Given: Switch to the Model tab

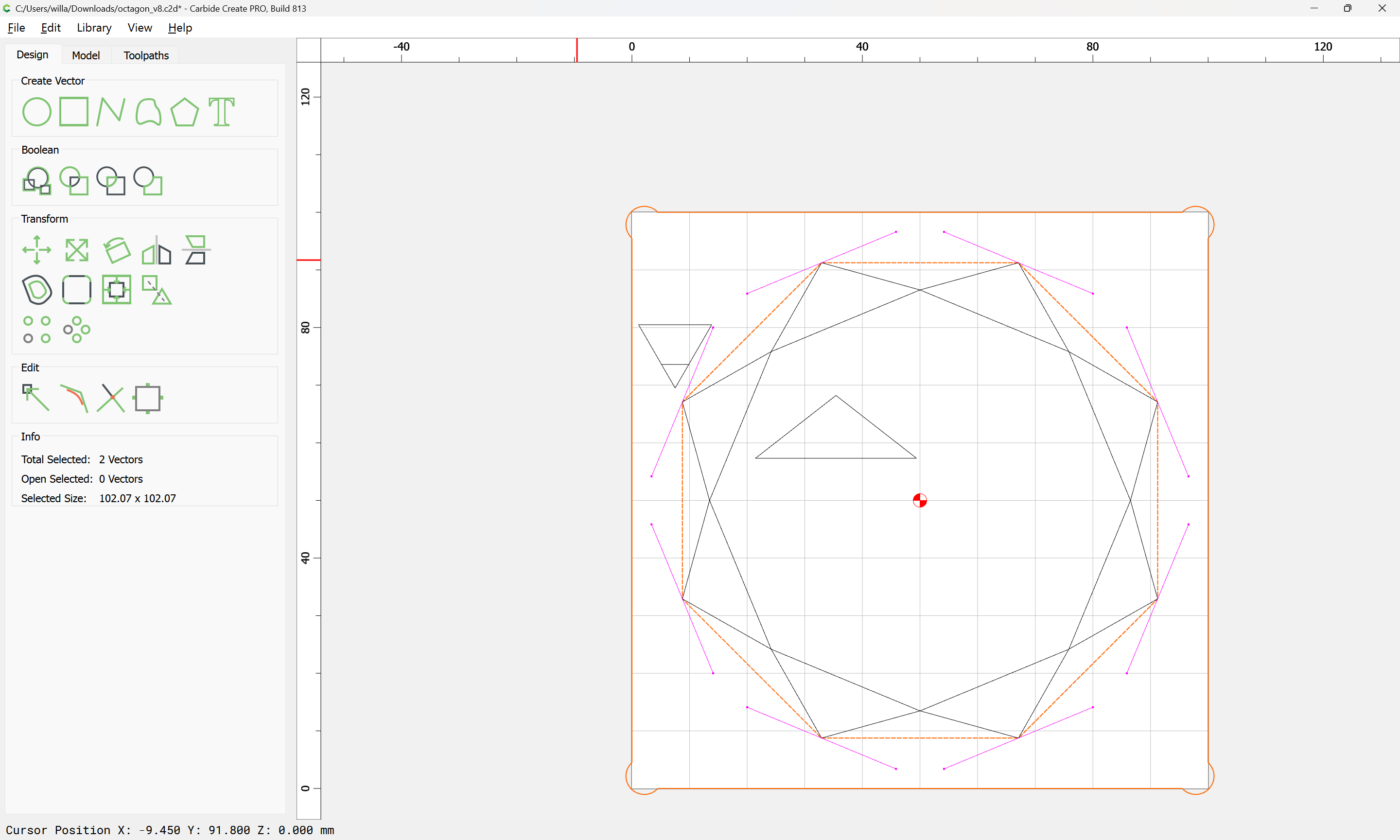Looking at the screenshot, I should (86, 55).
